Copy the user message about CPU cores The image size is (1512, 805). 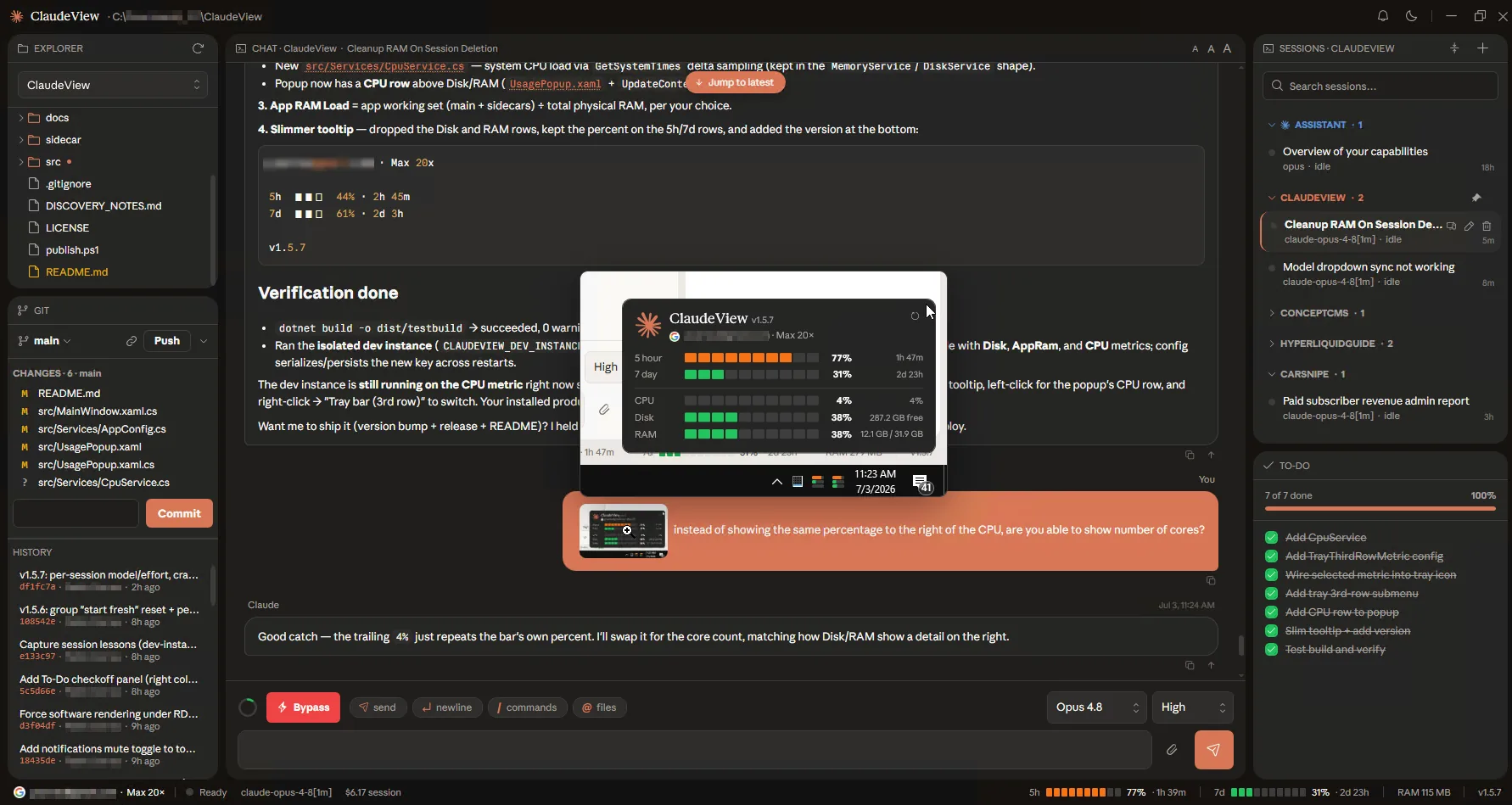coord(1211,581)
